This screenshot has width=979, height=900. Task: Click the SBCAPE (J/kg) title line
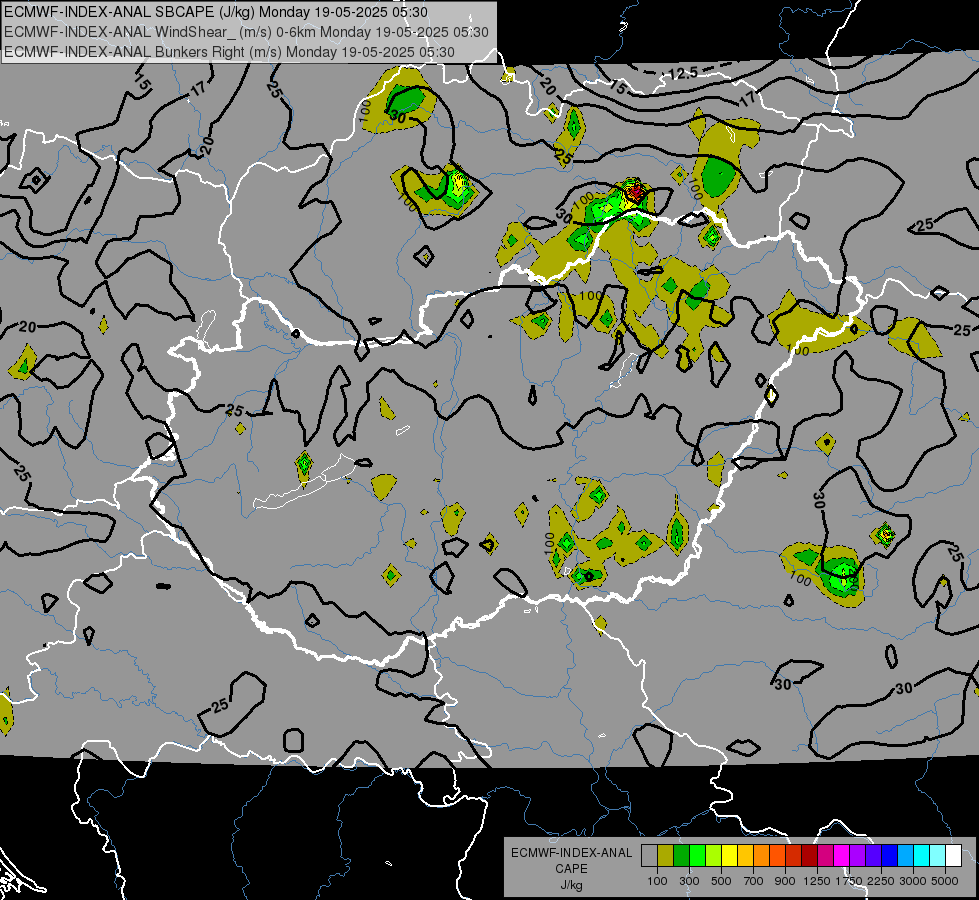[x=215, y=12]
